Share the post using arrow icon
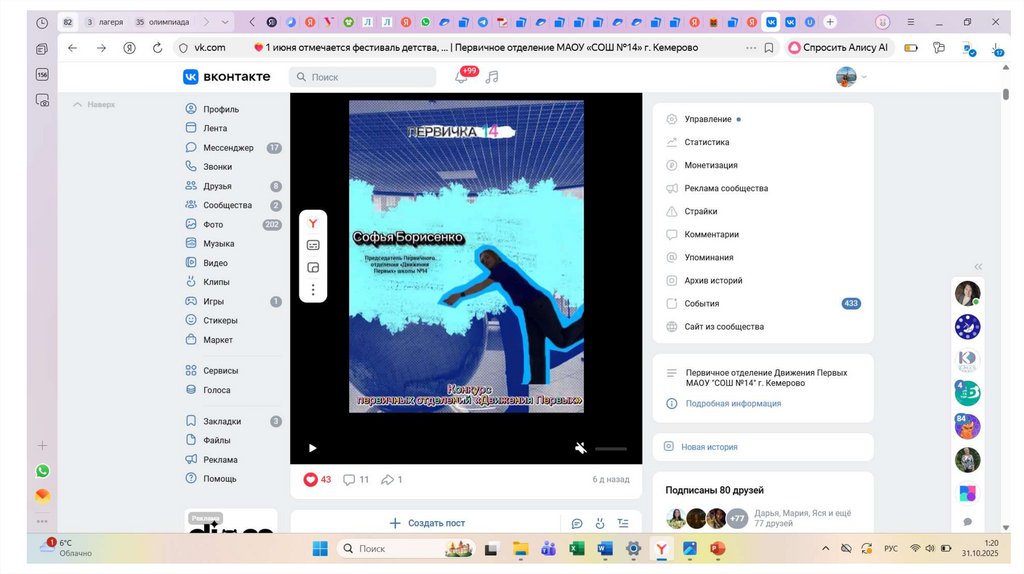1024x574 pixels. (x=387, y=480)
